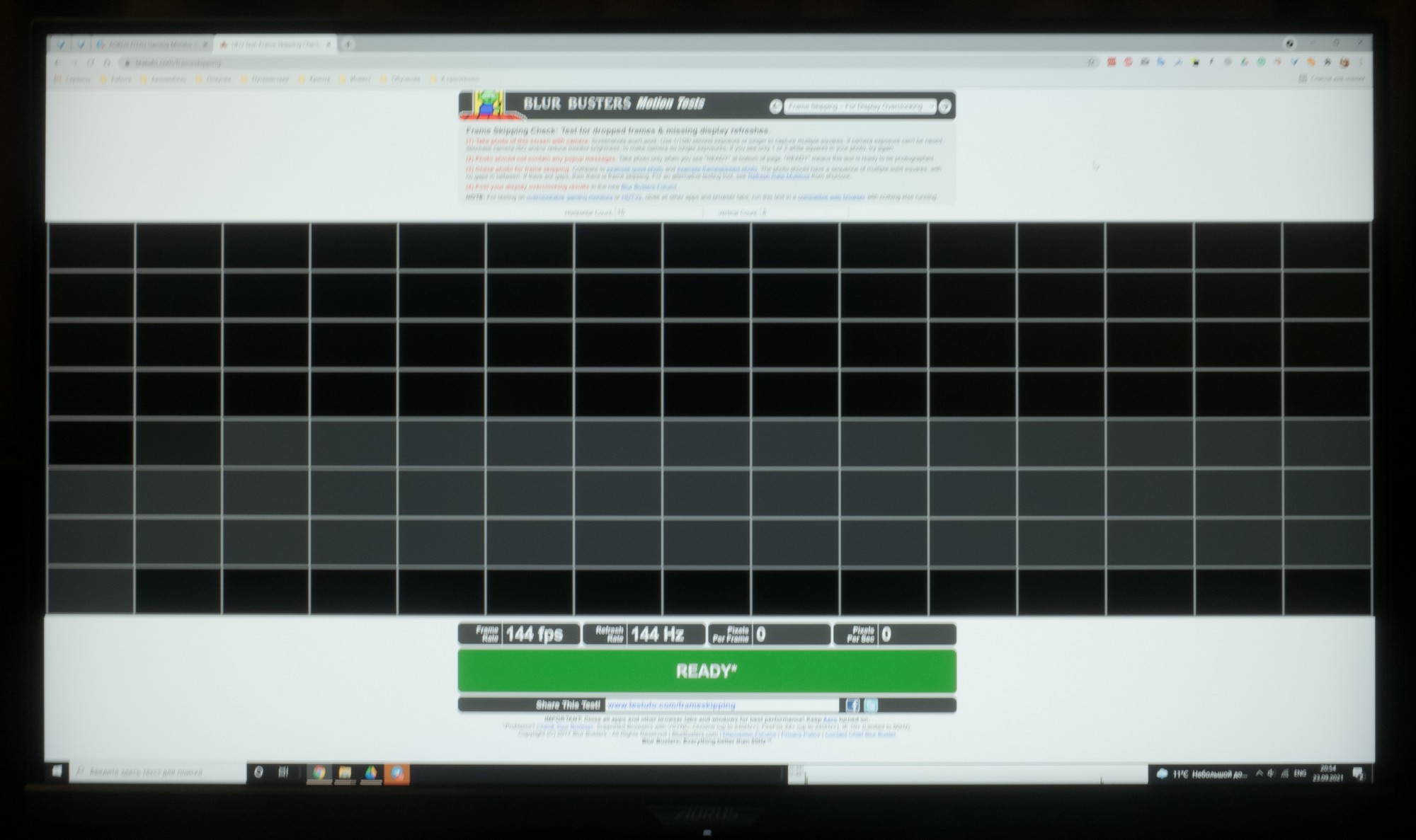Open Chrome three-dot menu

click(x=1361, y=62)
